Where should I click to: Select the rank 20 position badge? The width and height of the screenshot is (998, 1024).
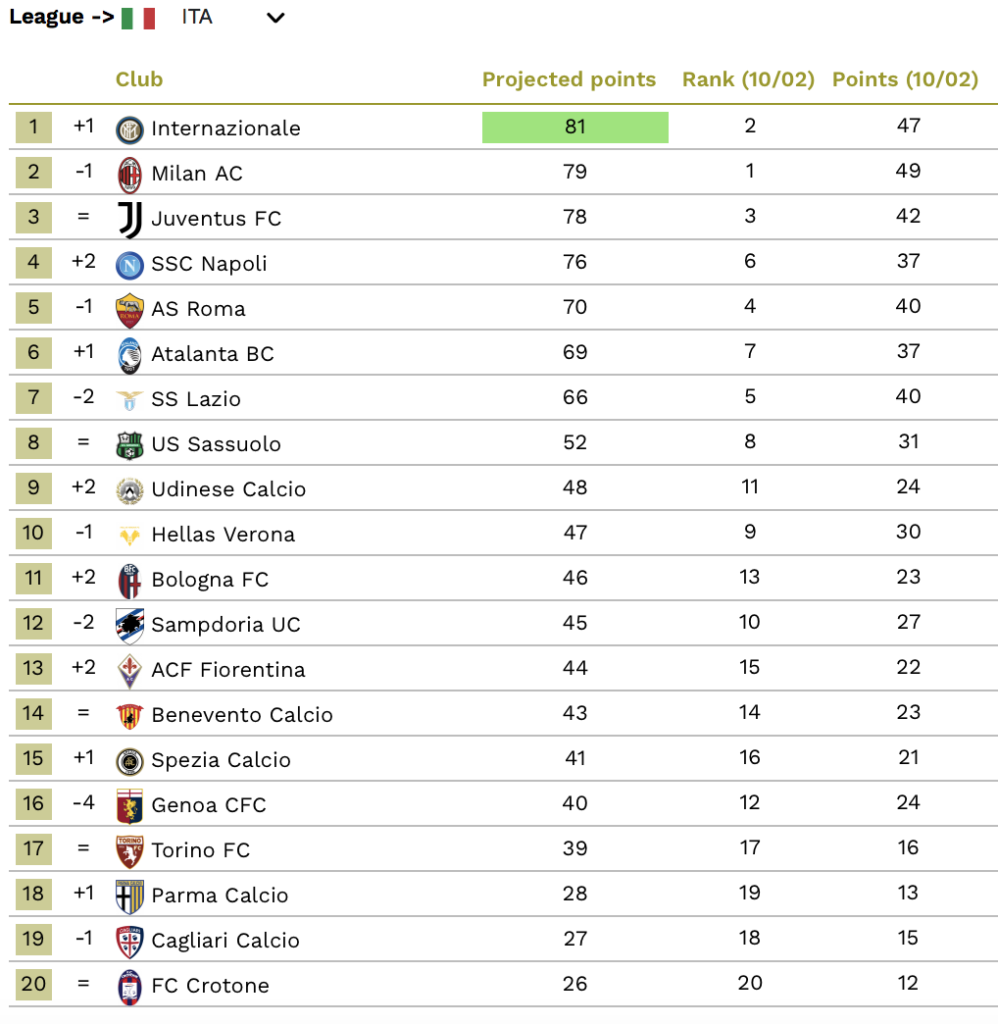click(34, 984)
